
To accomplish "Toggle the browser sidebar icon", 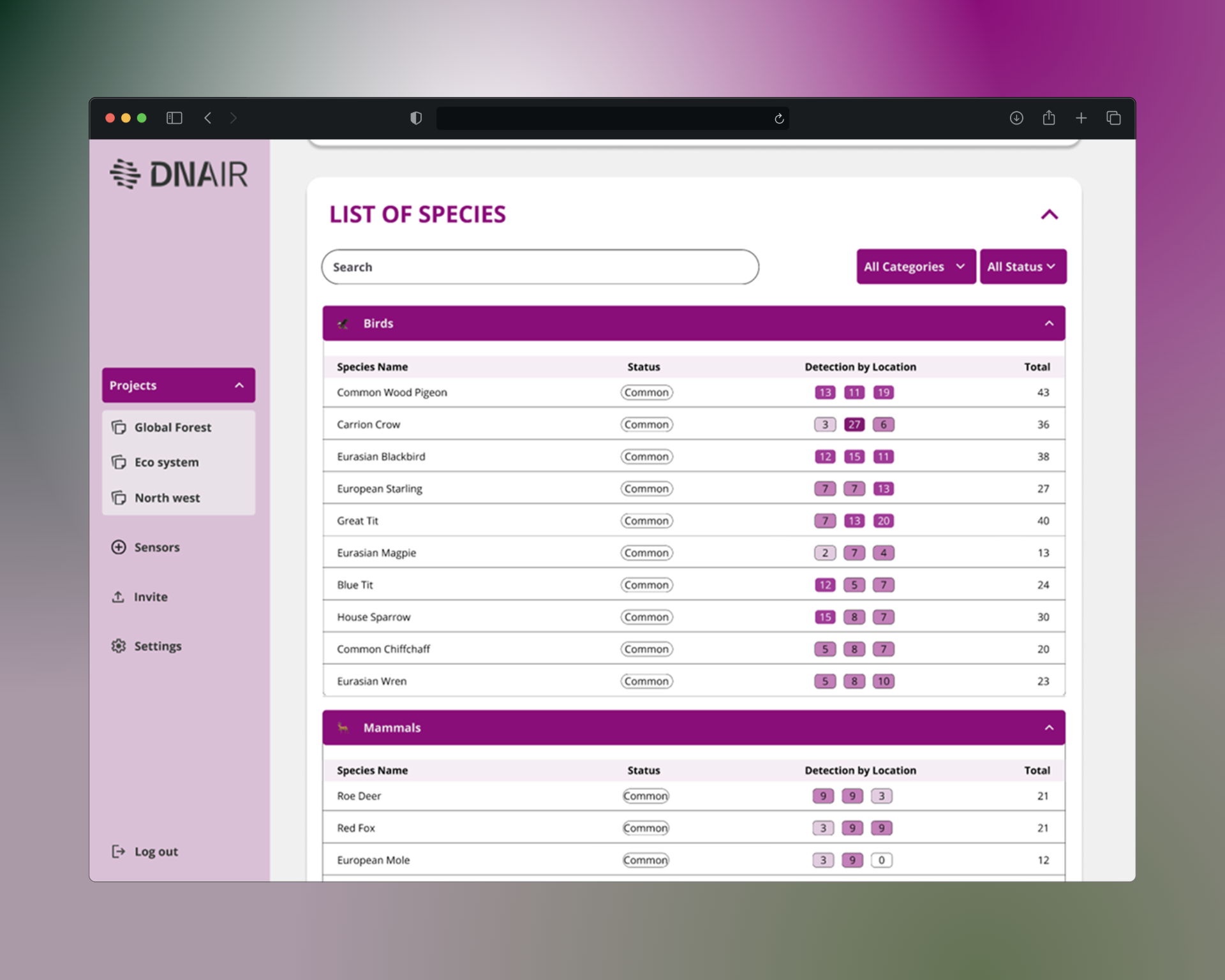I will click(174, 118).
